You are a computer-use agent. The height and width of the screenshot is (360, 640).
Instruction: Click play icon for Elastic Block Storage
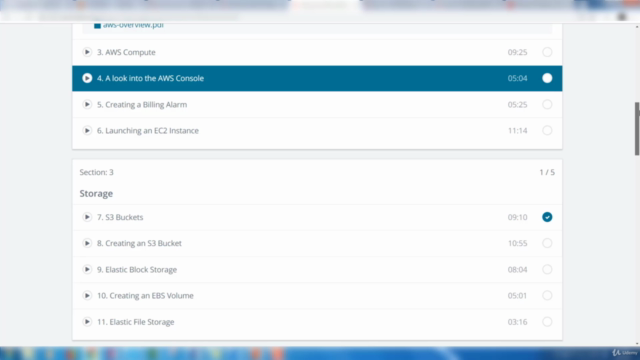pyautogui.click(x=87, y=269)
